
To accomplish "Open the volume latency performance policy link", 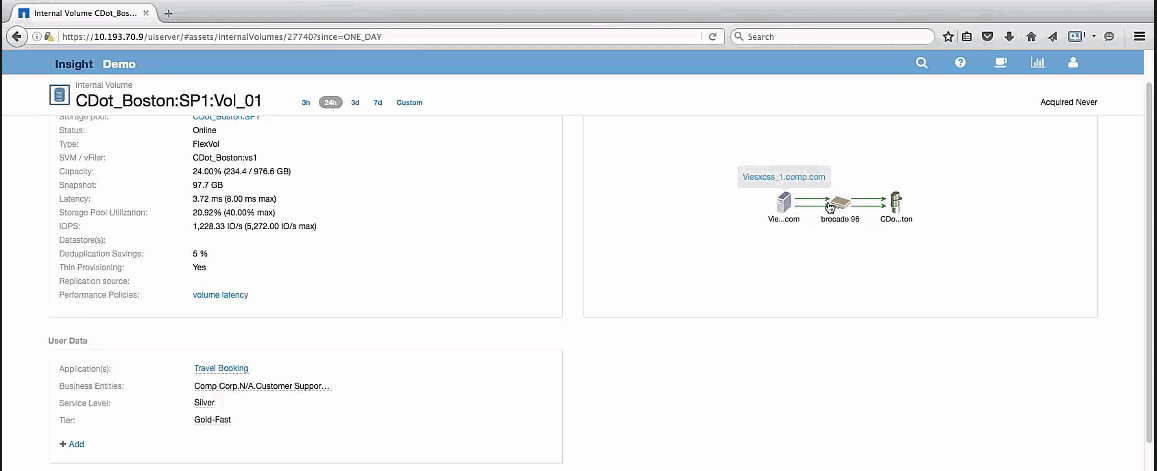I will coord(221,295).
